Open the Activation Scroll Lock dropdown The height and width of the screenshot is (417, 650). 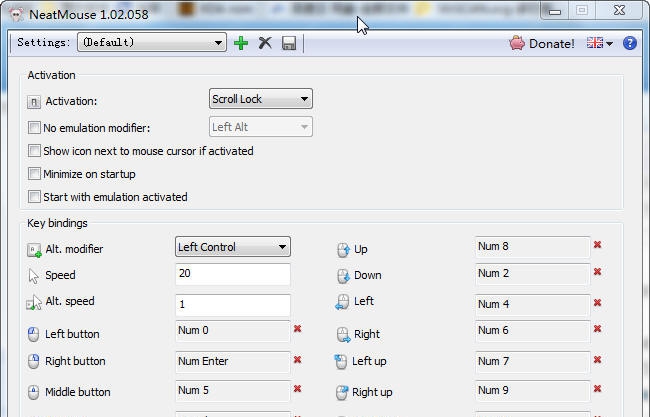click(261, 99)
